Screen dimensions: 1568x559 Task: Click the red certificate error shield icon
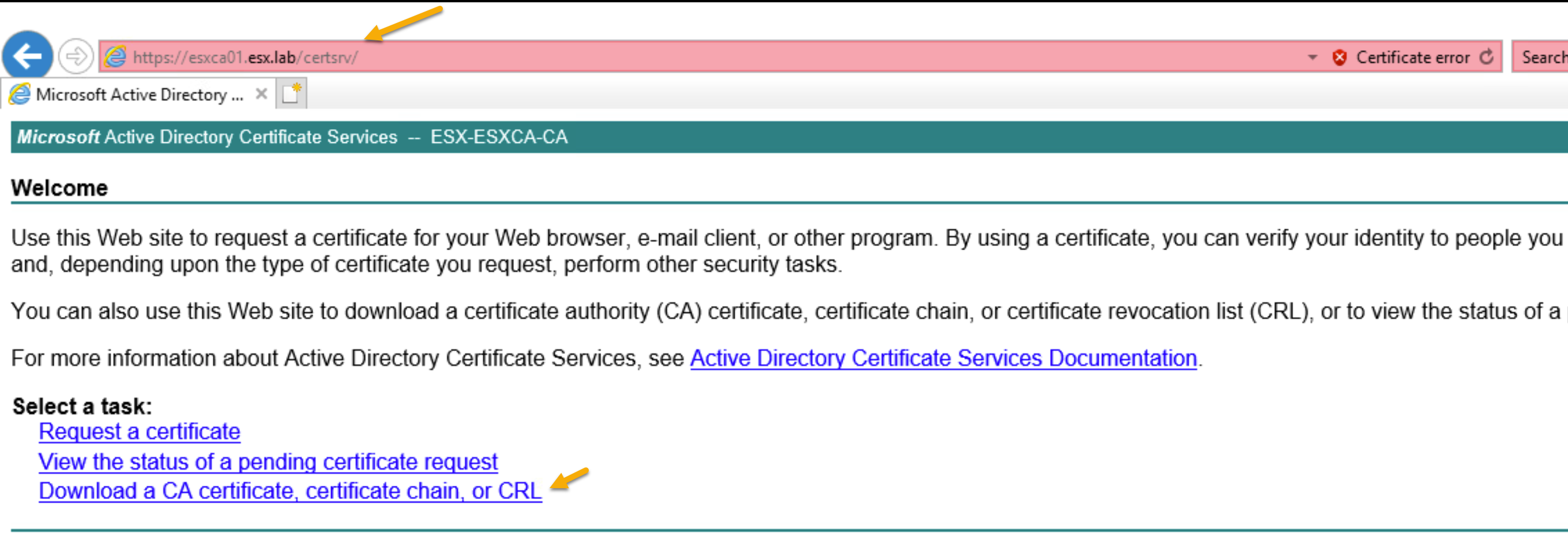click(x=1339, y=58)
